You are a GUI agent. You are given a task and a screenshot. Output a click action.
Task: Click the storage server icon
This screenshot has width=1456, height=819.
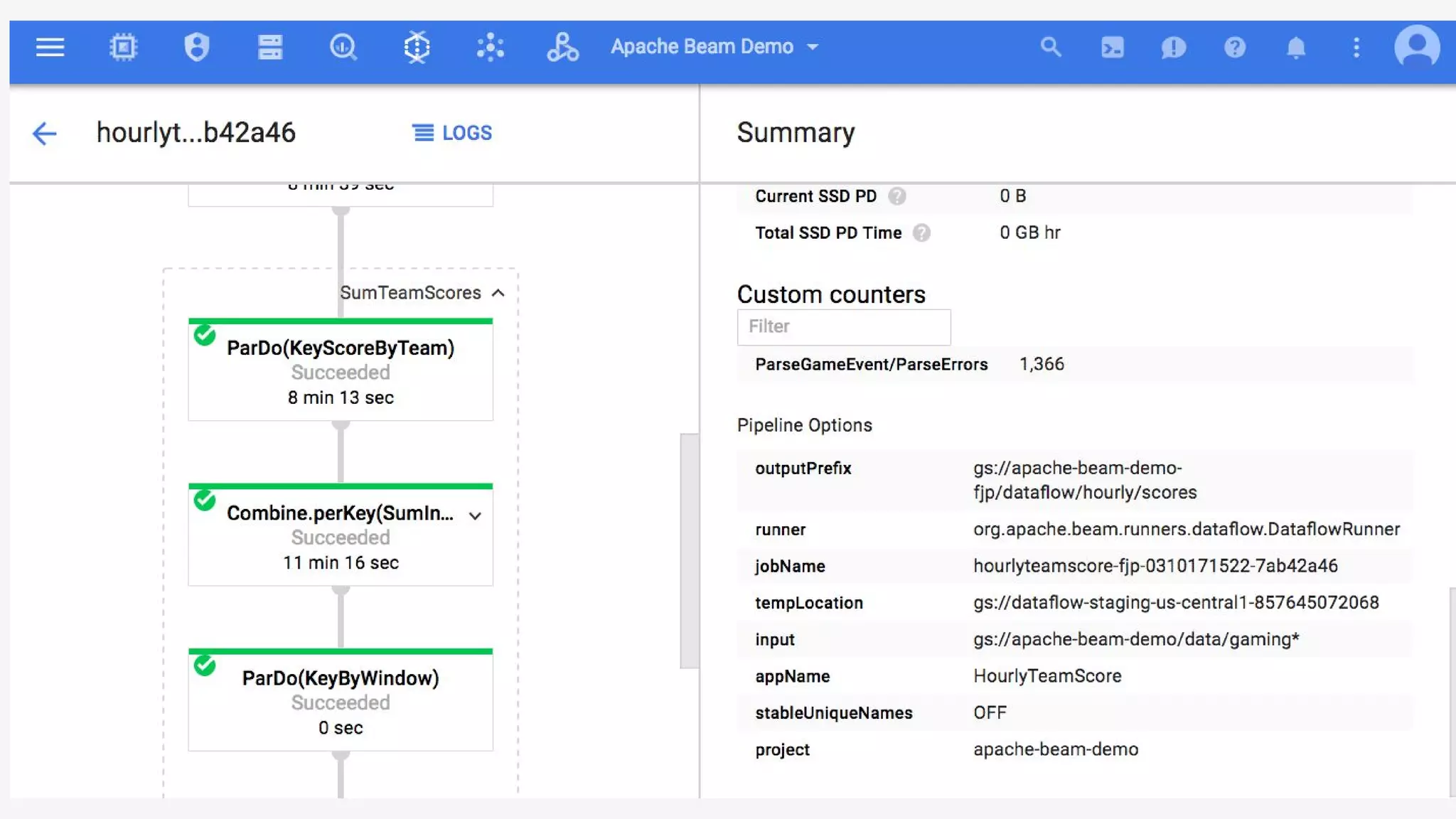(x=270, y=47)
